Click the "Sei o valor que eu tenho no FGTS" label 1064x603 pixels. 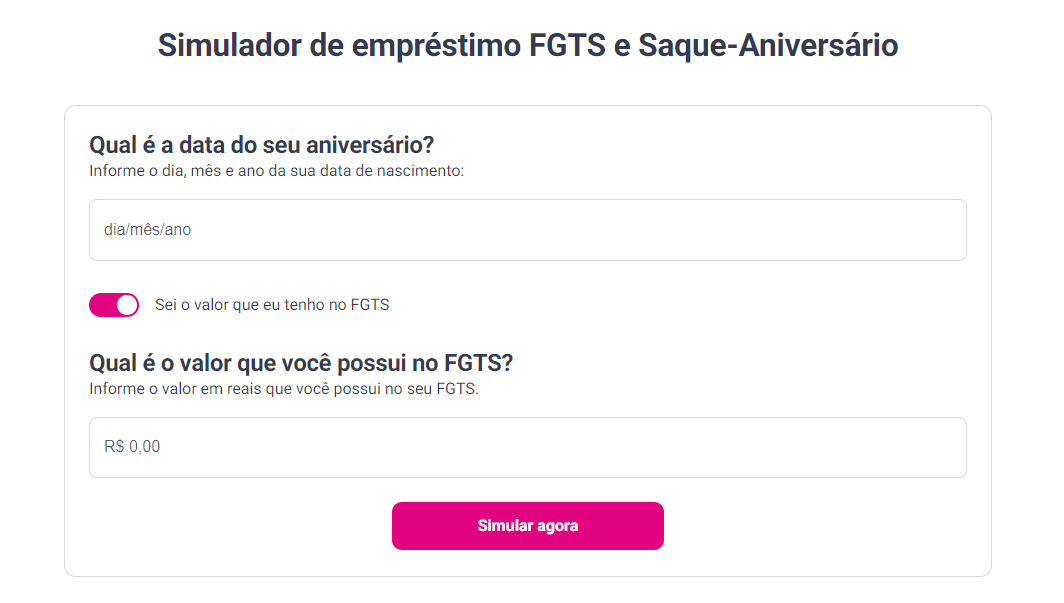coord(272,305)
